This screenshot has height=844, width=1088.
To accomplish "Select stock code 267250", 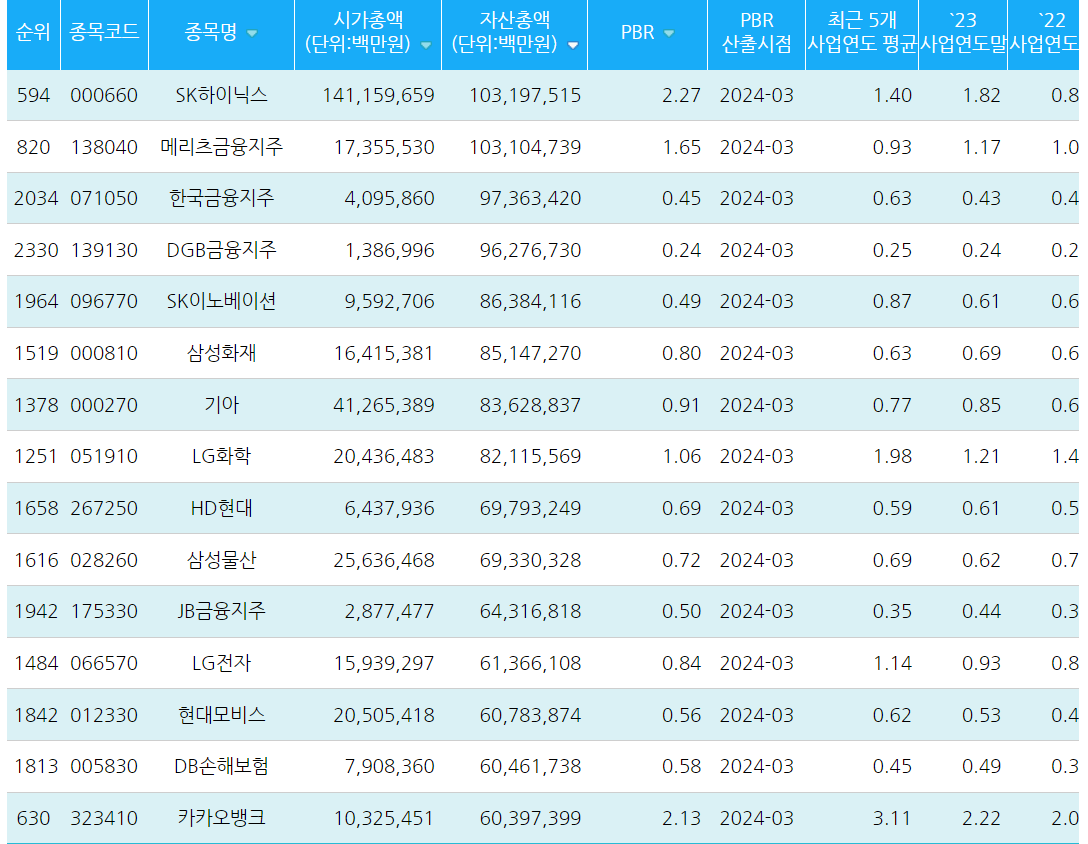I will (x=104, y=508).
